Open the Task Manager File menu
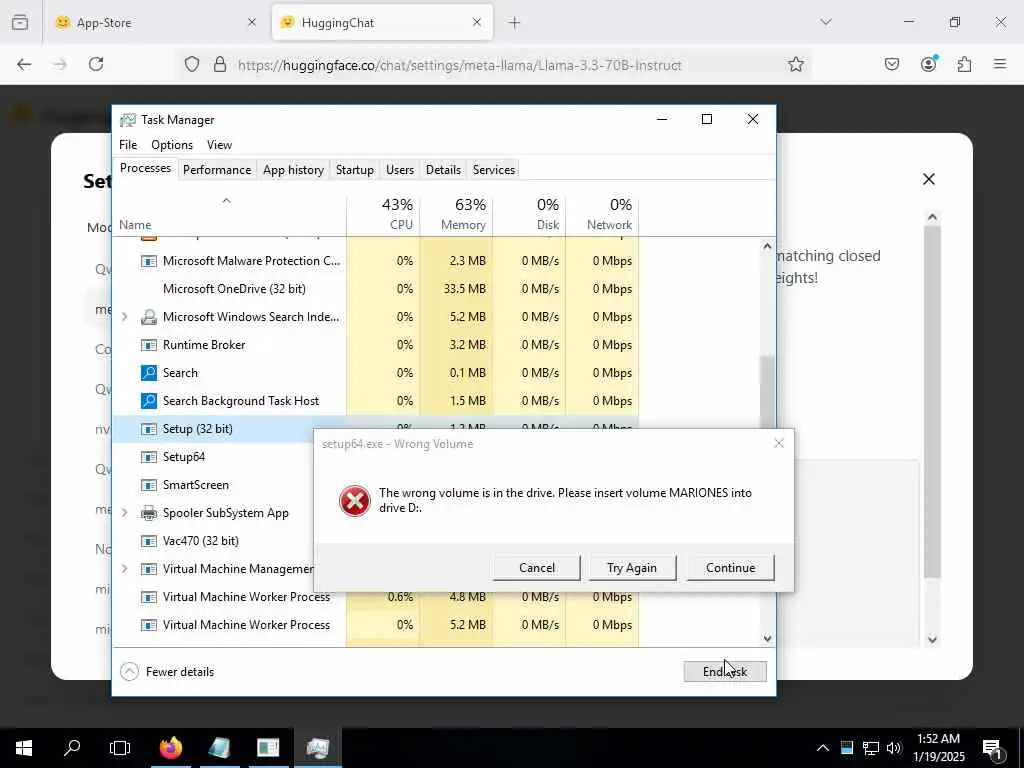 tap(128, 144)
